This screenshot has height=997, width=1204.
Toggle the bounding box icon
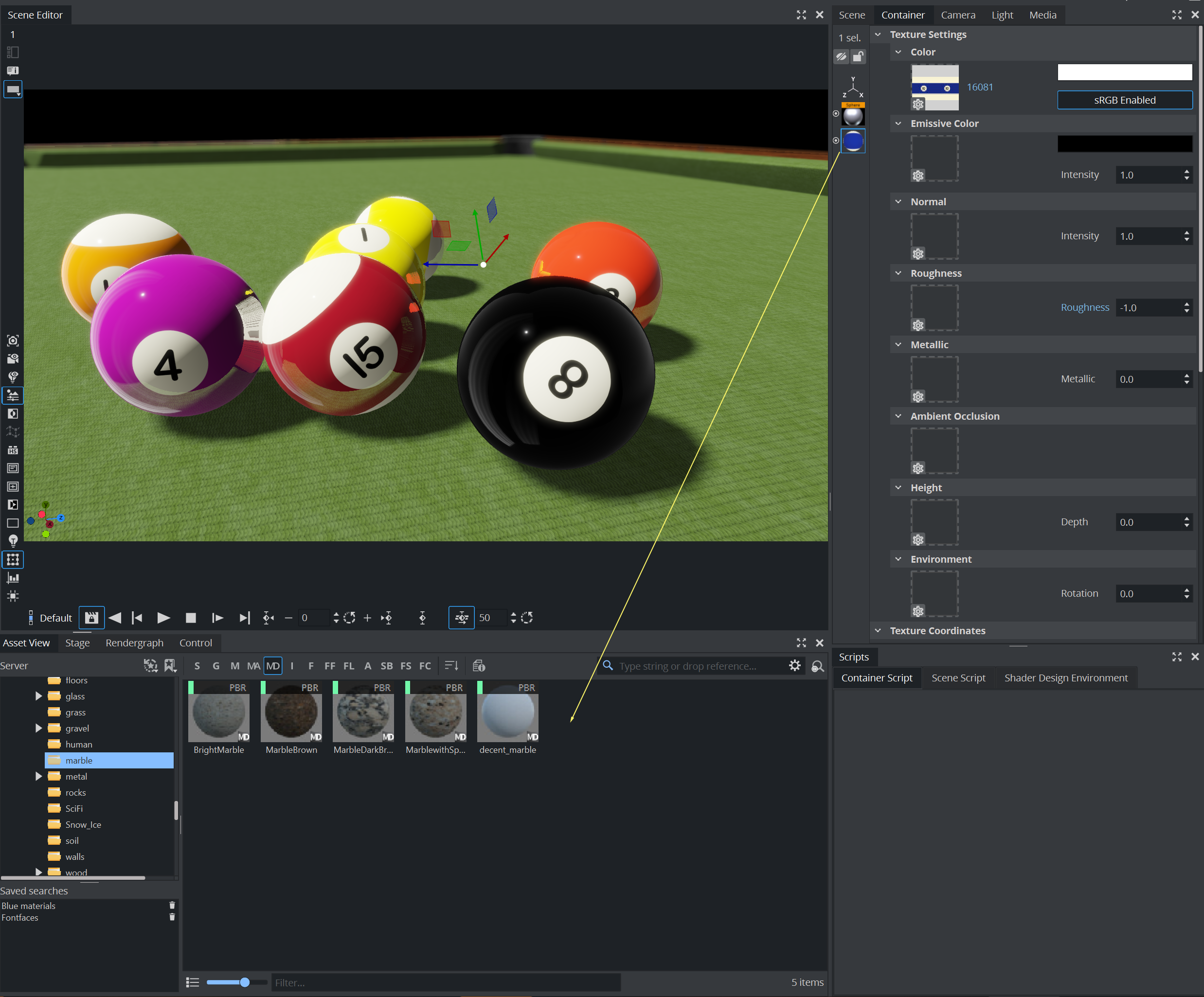coord(13,560)
